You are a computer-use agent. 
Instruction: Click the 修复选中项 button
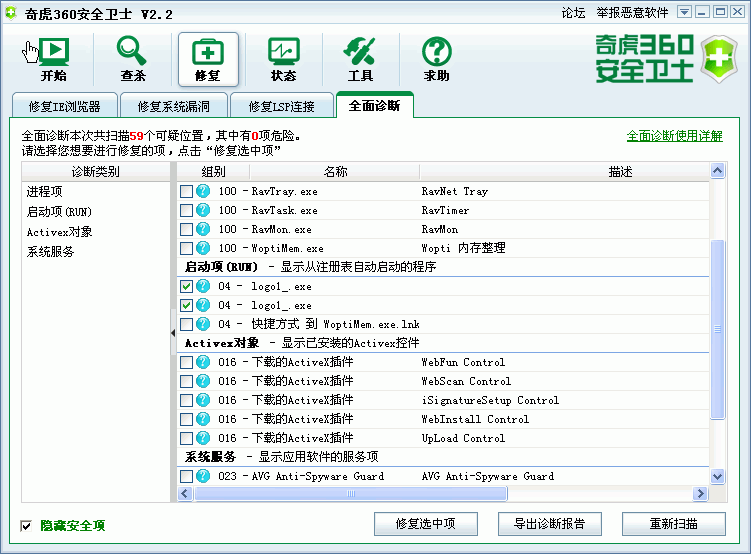426,524
